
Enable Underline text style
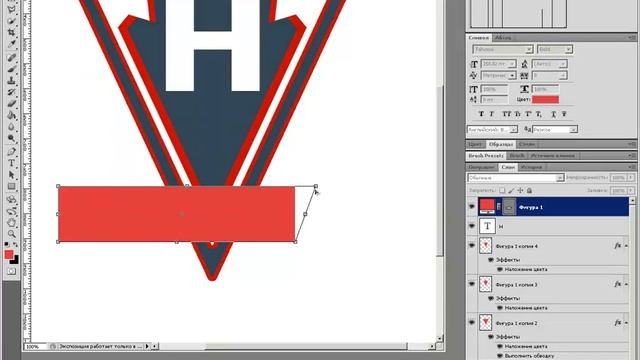click(553, 114)
